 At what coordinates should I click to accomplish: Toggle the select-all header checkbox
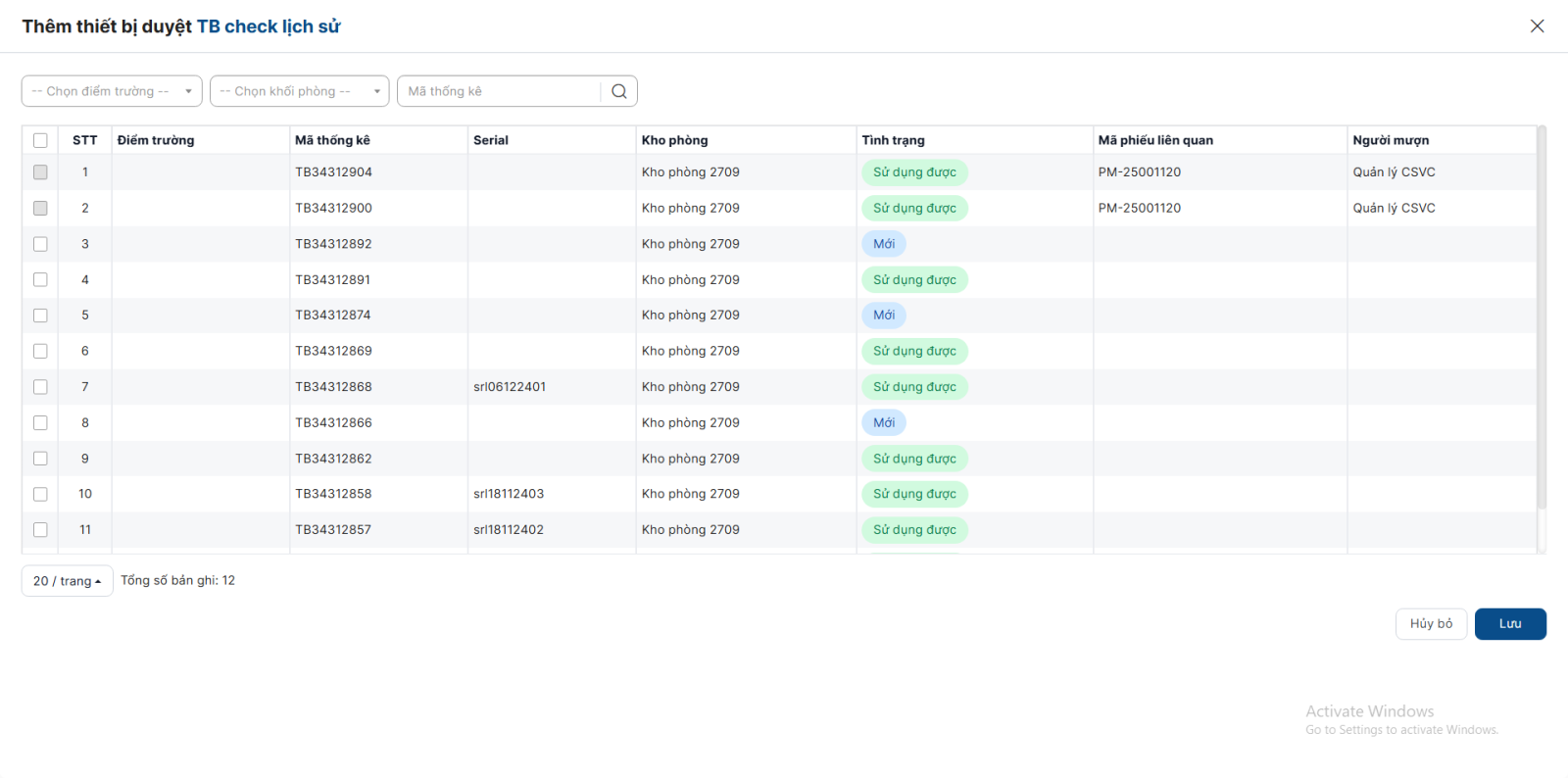(x=40, y=140)
